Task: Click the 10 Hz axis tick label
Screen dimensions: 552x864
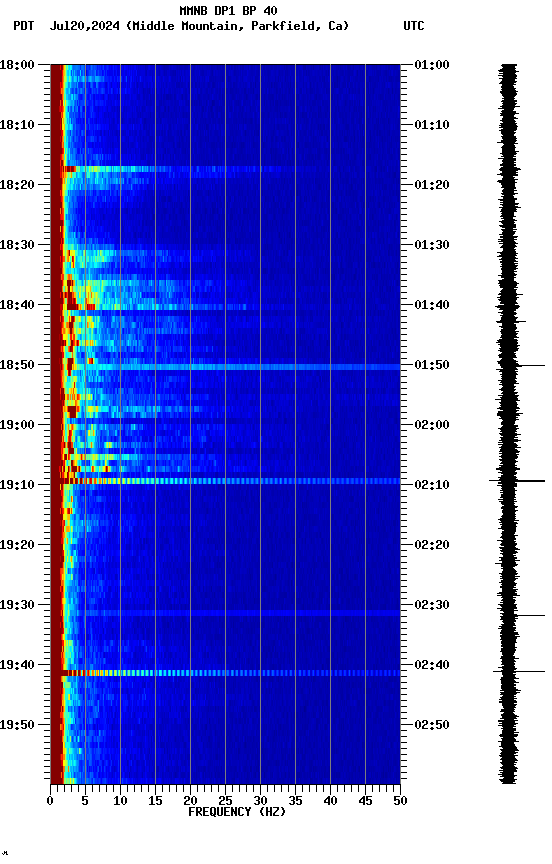Action: point(120,801)
